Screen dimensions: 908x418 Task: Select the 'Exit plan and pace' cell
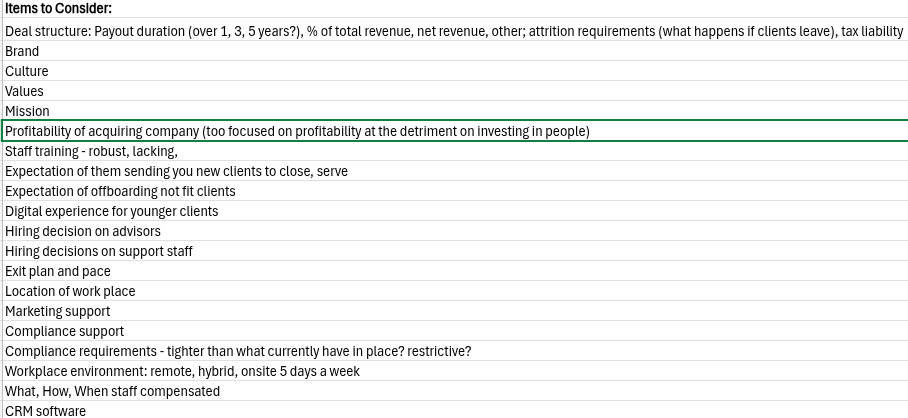coord(455,271)
